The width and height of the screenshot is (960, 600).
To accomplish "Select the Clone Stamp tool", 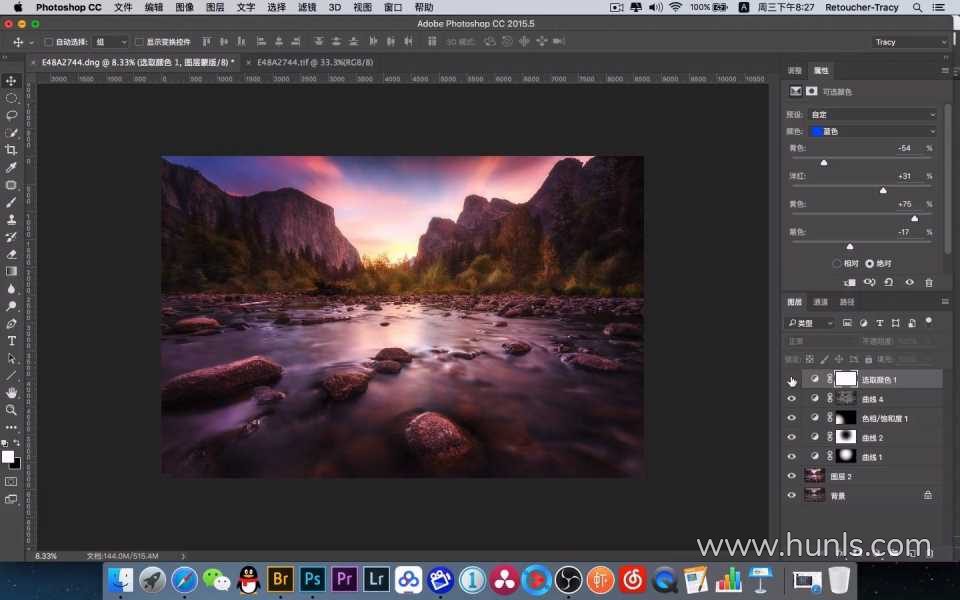I will coord(11,219).
